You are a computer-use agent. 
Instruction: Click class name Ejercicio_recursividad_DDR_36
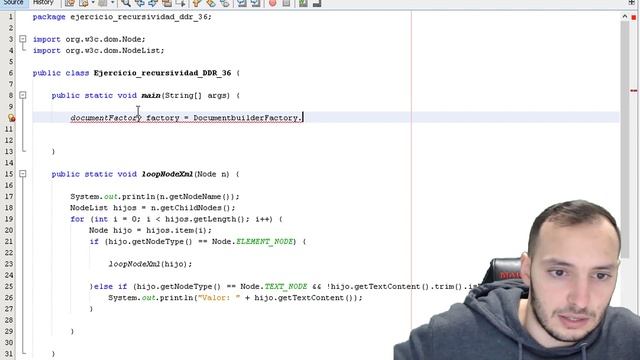[x=162, y=73]
